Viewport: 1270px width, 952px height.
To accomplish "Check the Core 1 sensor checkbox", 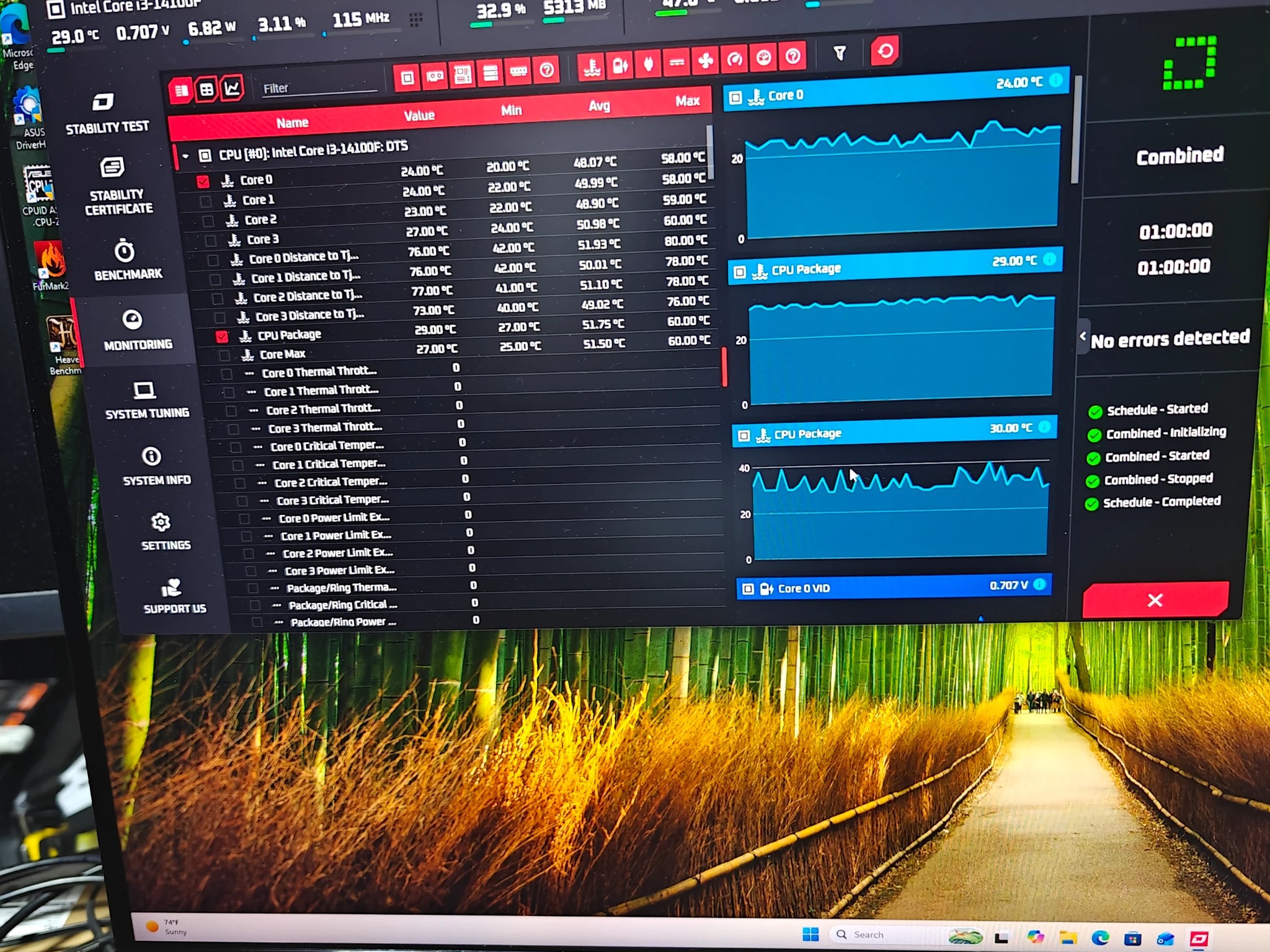I will pyautogui.click(x=205, y=201).
